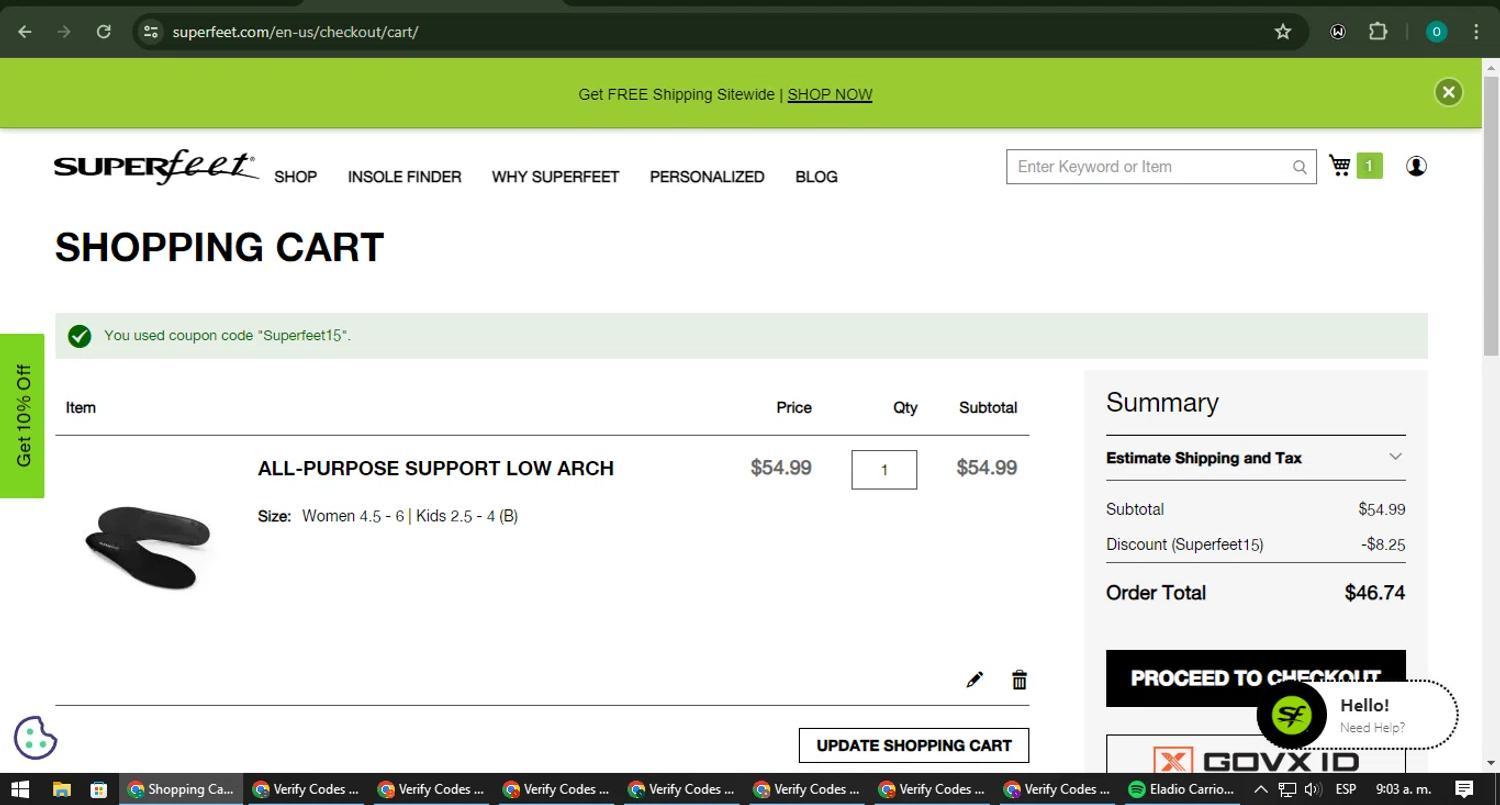Edit the cart item with pencil icon
The height and width of the screenshot is (805, 1500).
click(974, 680)
